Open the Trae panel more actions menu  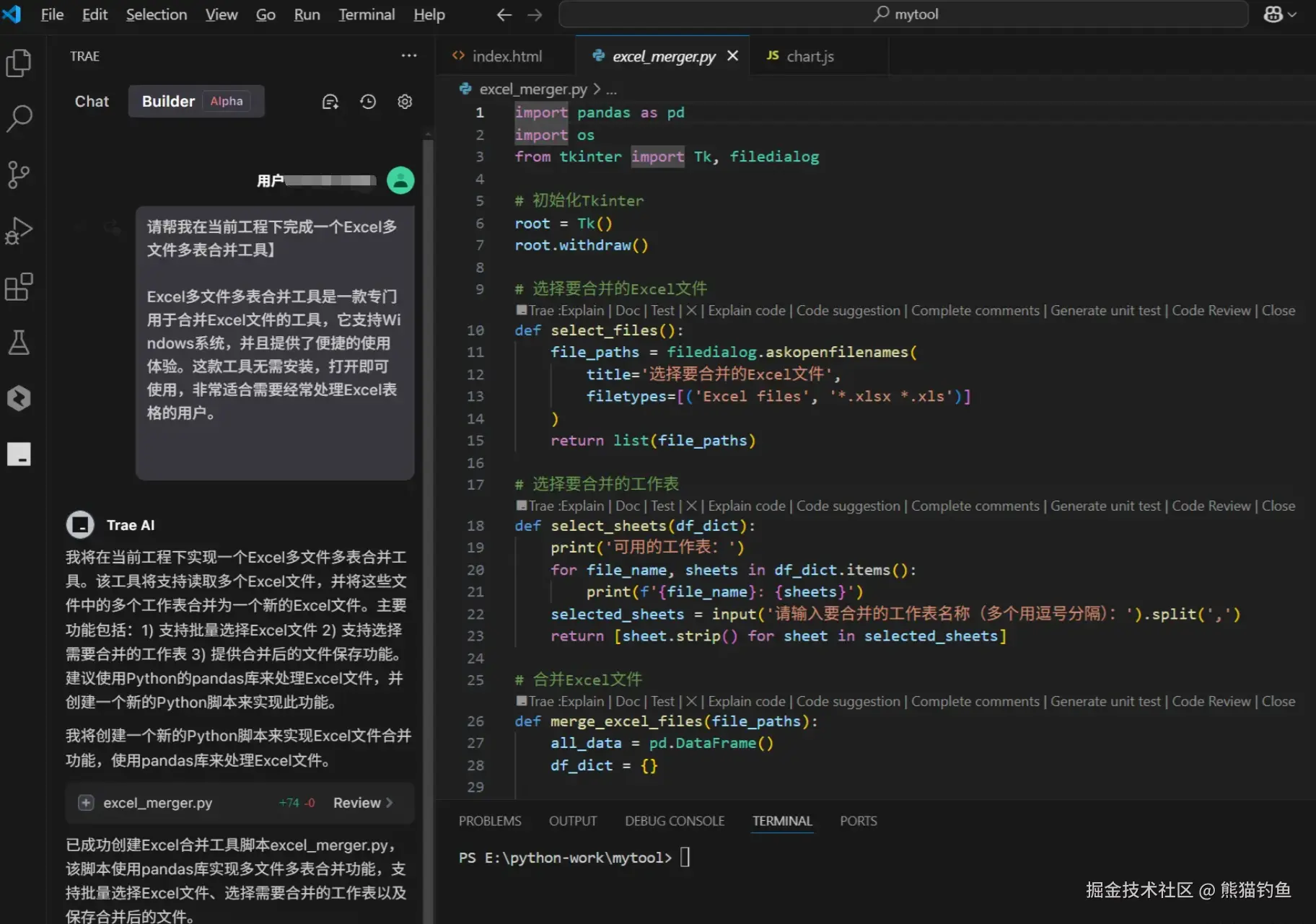pos(409,56)
